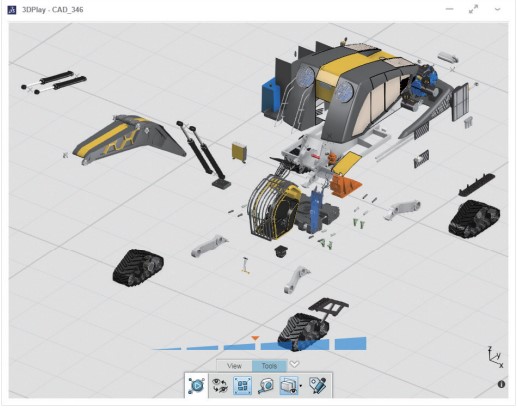Click the 3DPlay - CAD_346 widget title
518x409 pixels.
[53, 10]
